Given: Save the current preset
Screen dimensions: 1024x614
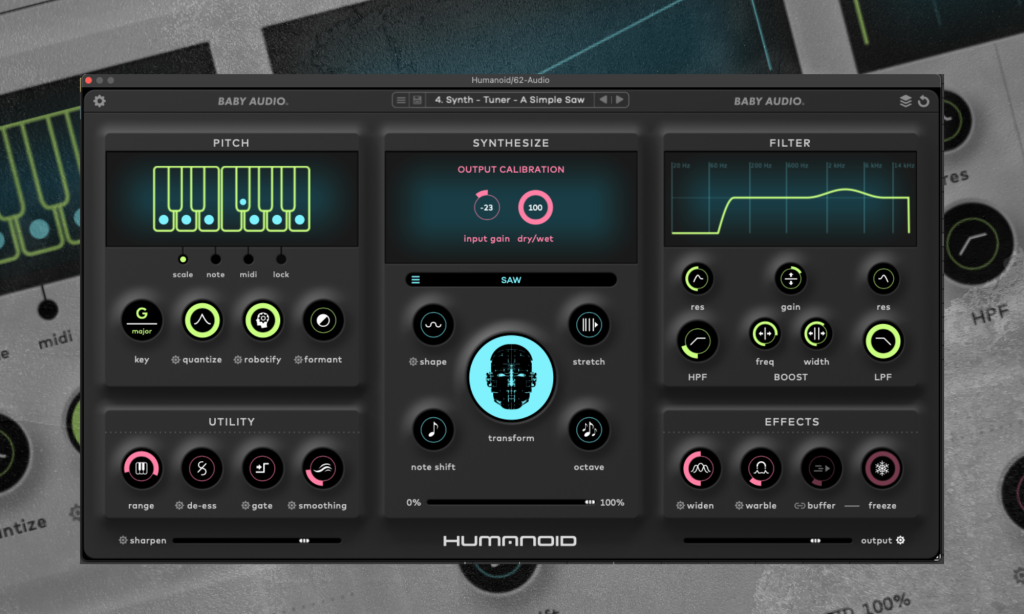Looking at the screenshot, I should click(x=417, y=100).
